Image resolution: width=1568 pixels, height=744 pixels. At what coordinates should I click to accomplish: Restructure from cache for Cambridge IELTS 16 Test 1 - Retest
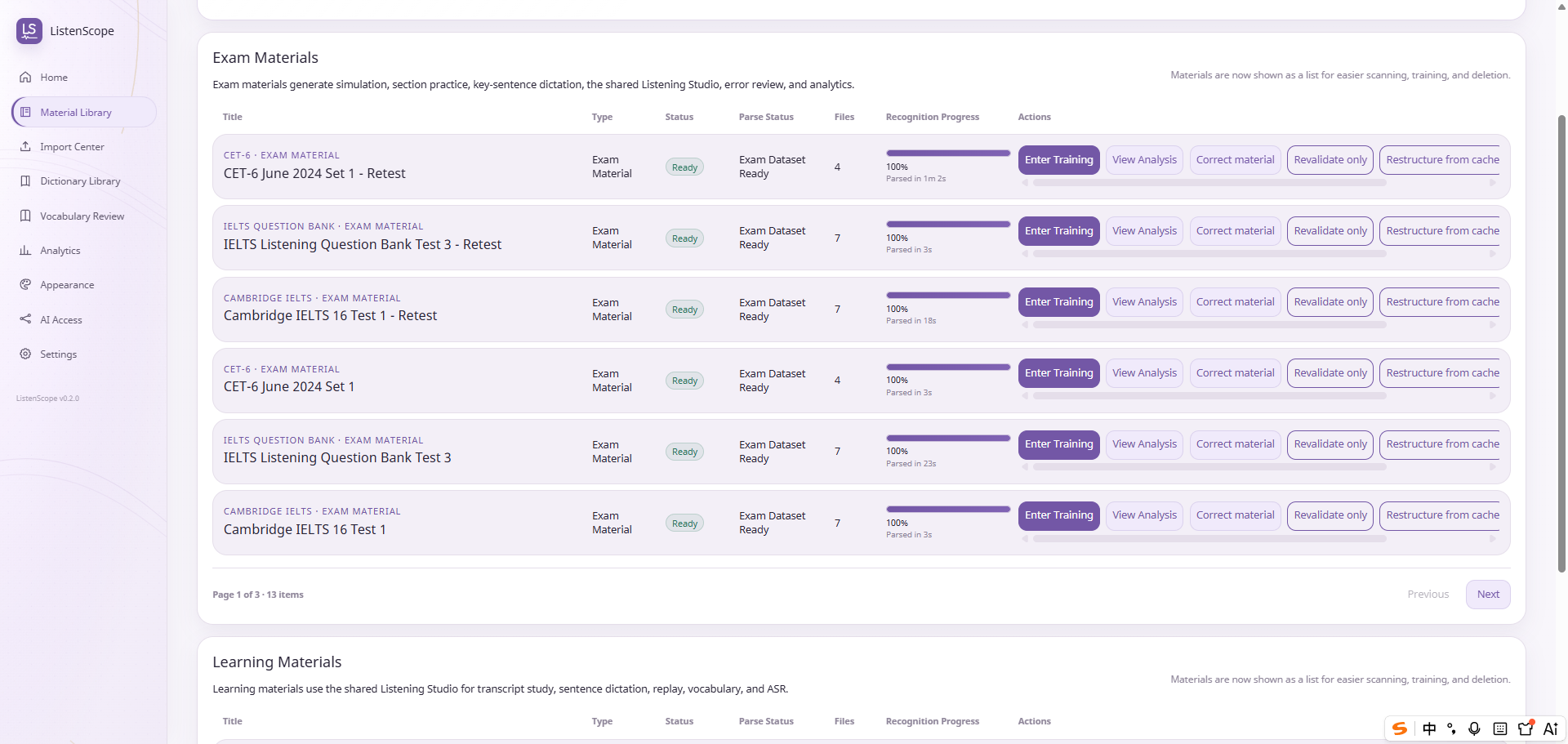[1441, 302]
